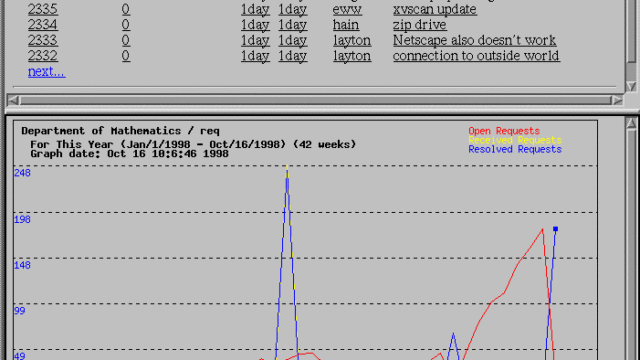
Task: Follow the 'next...' link
Action: pyautogui.click(x=47, y=71)
